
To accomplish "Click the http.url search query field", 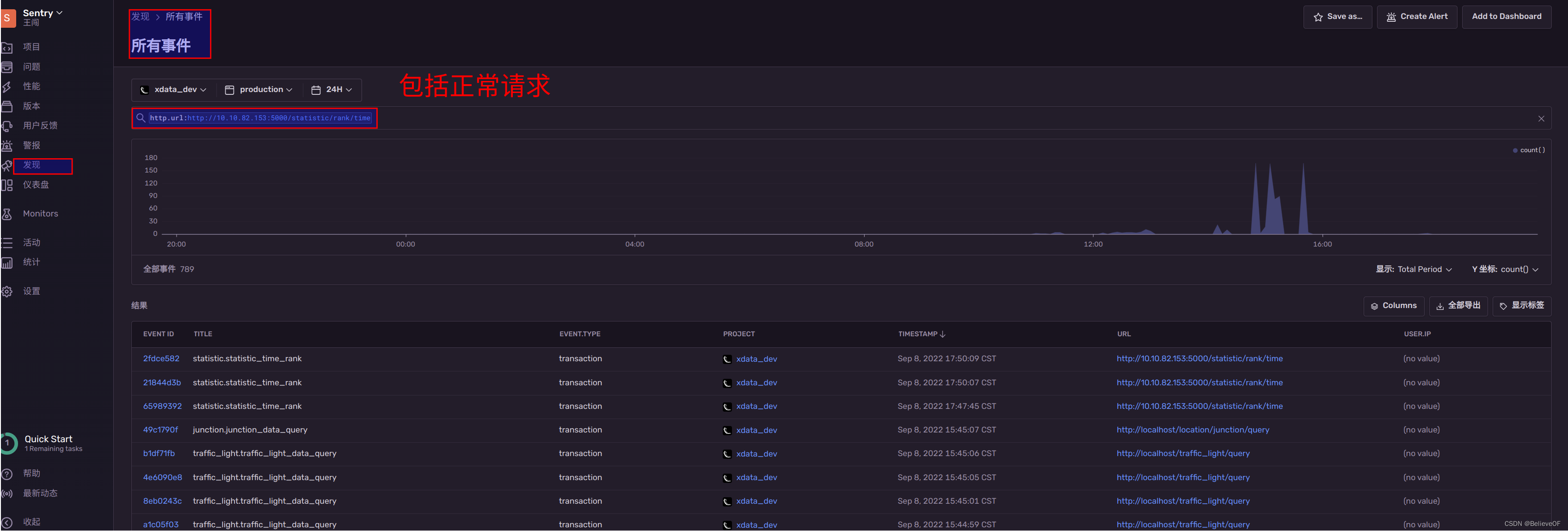I will 260,118.
